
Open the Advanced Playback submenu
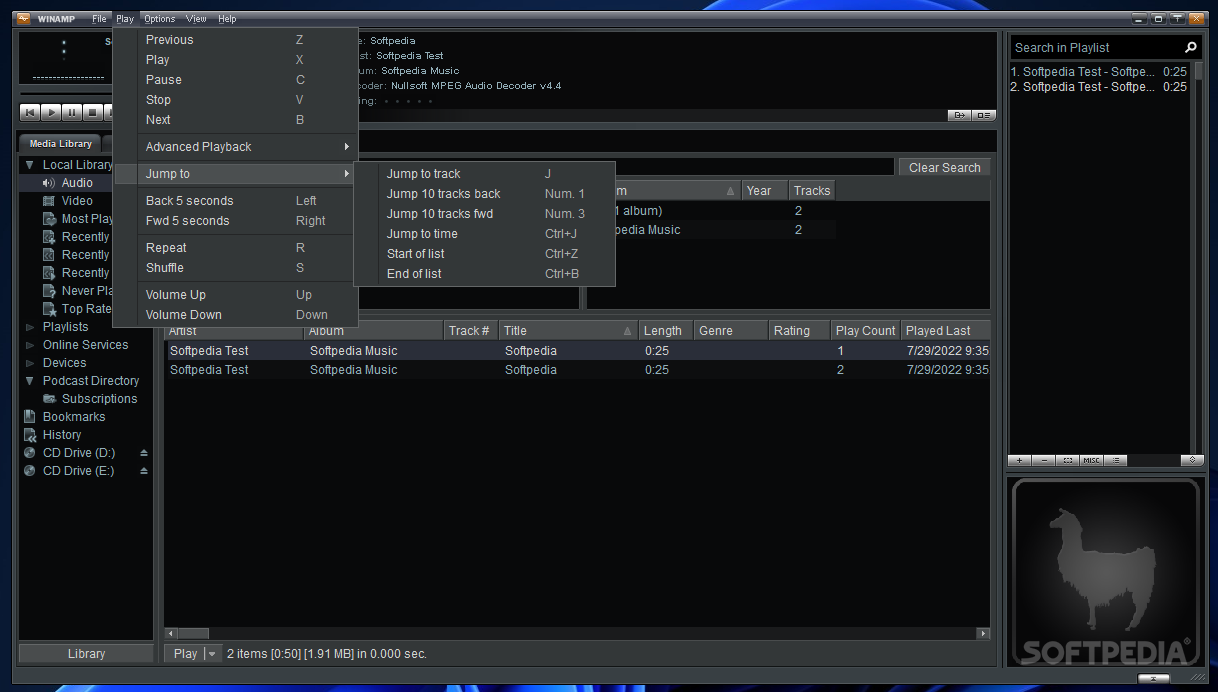tap(236, 147)
